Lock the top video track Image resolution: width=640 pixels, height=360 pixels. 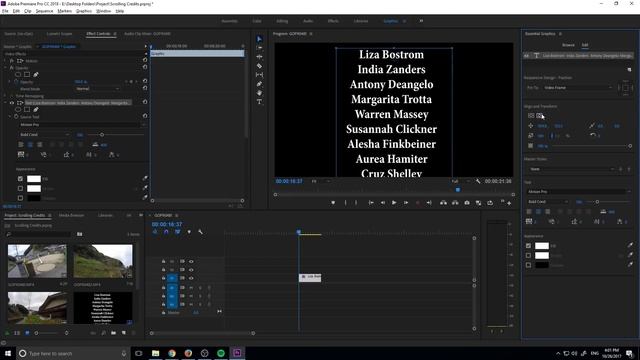[x=163, y=261]
